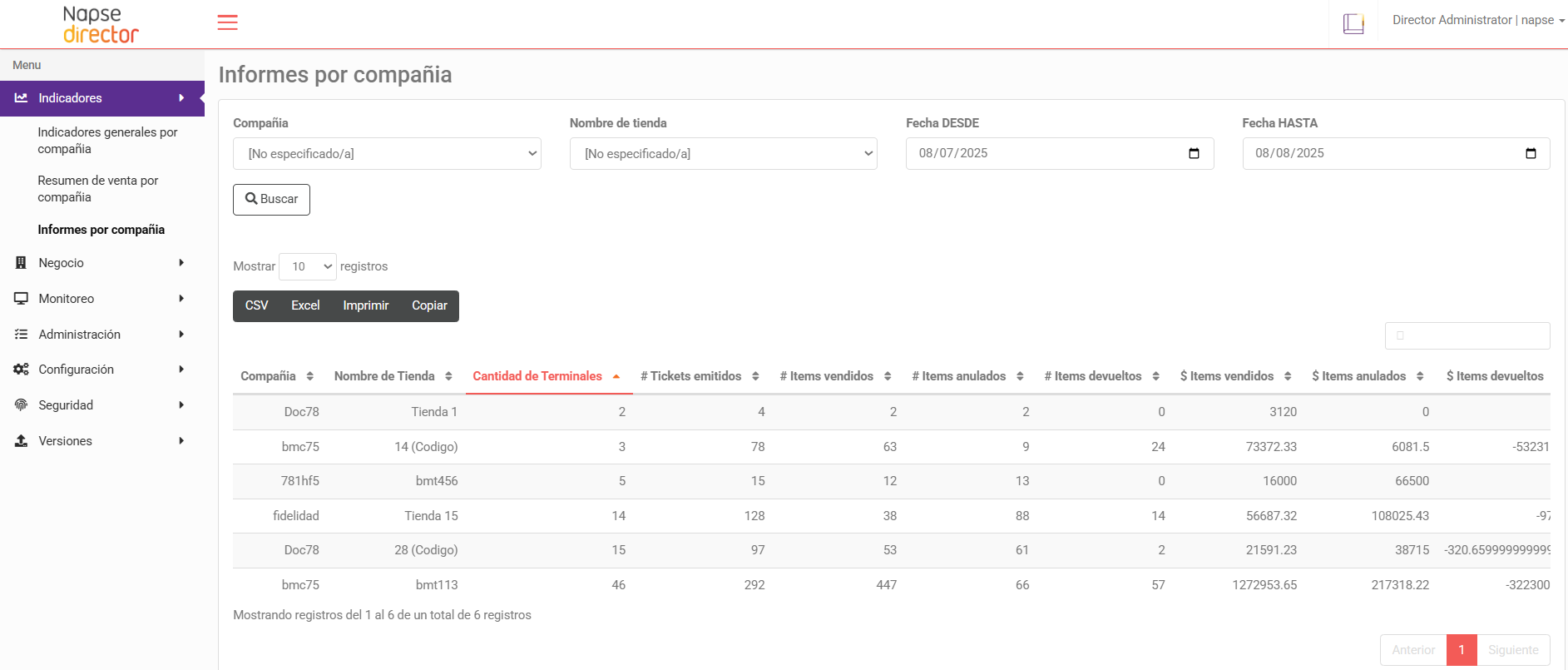Click the Indicadores chart icon
This screenshot has height=670, width=1568.
[21, 97]
